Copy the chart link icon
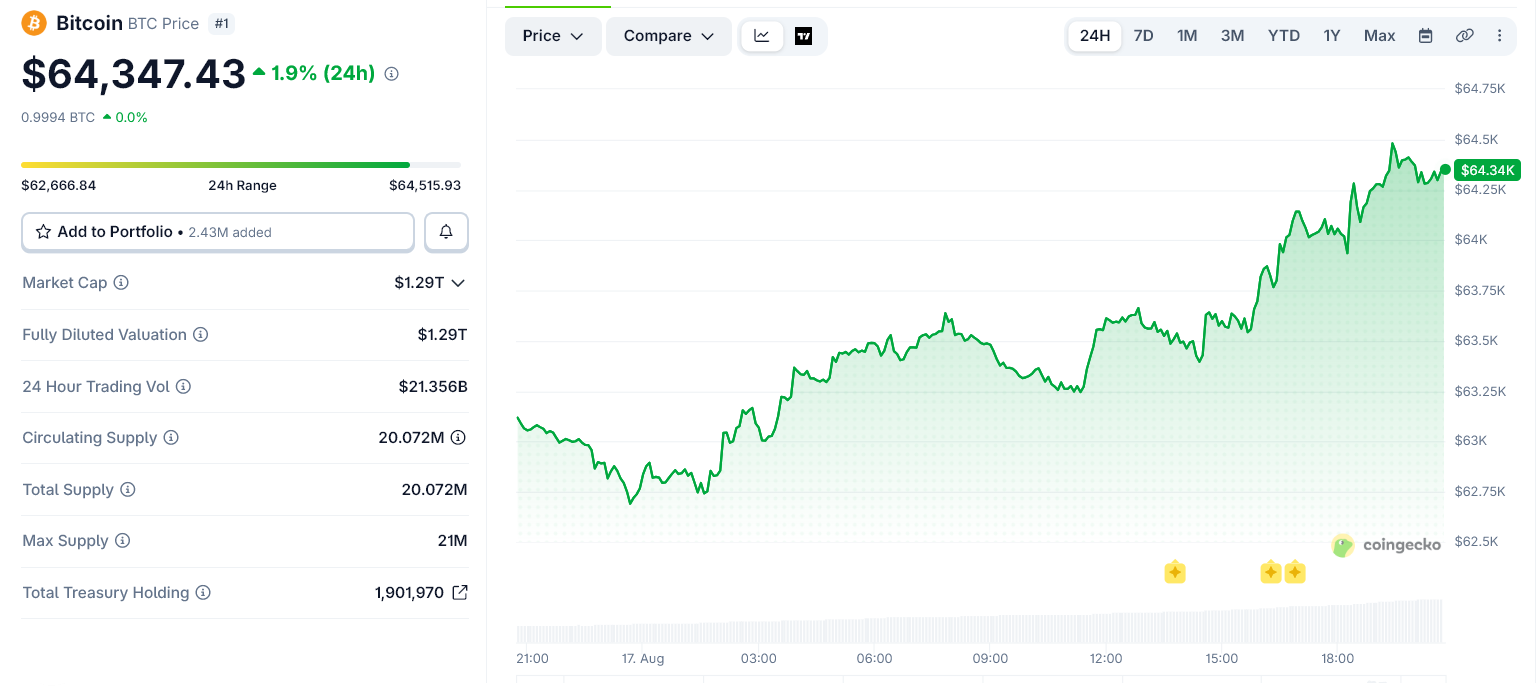Image resolution: width=1536 pixels, height=687 pixels. 1464,36
